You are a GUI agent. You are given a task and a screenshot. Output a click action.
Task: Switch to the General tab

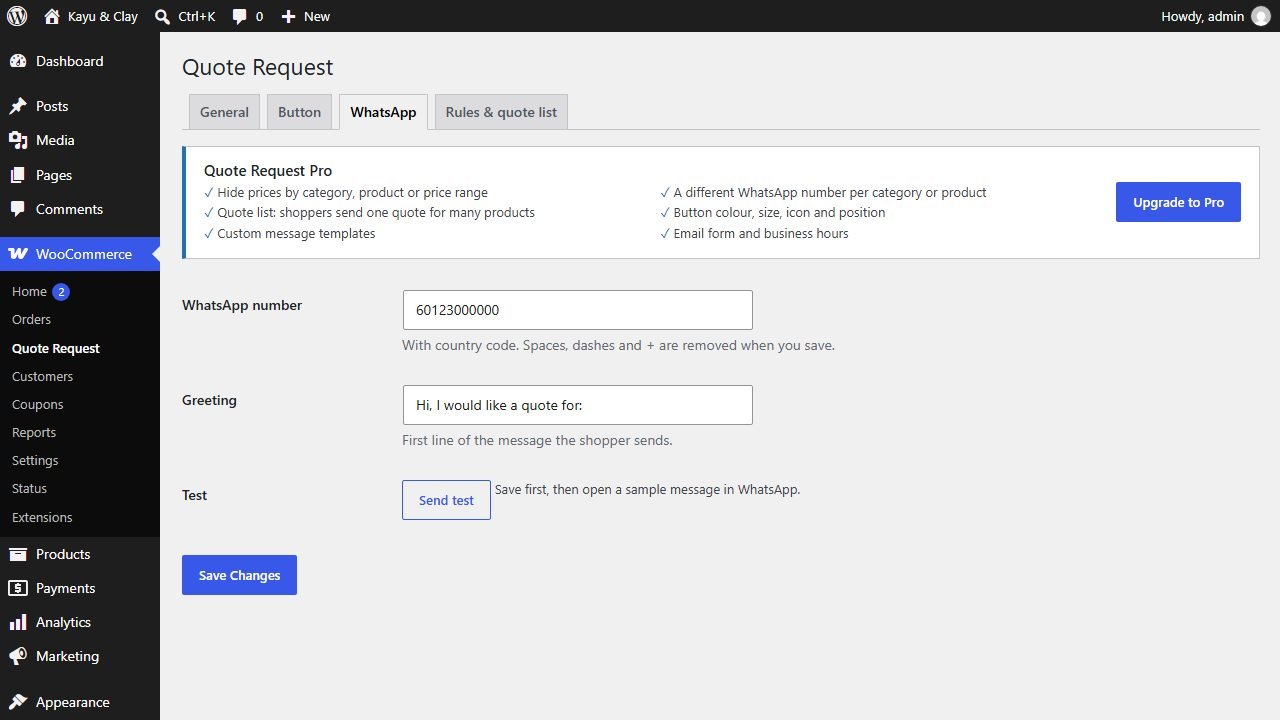coord(224,112)
